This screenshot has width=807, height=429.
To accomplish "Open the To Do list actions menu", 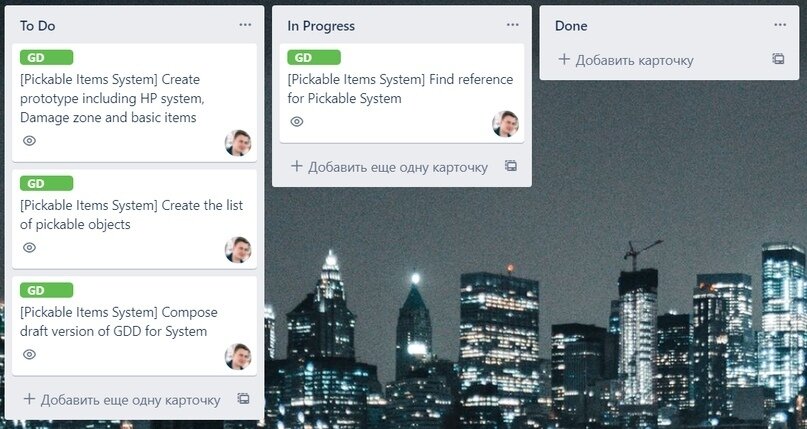I will pos(245,25).
